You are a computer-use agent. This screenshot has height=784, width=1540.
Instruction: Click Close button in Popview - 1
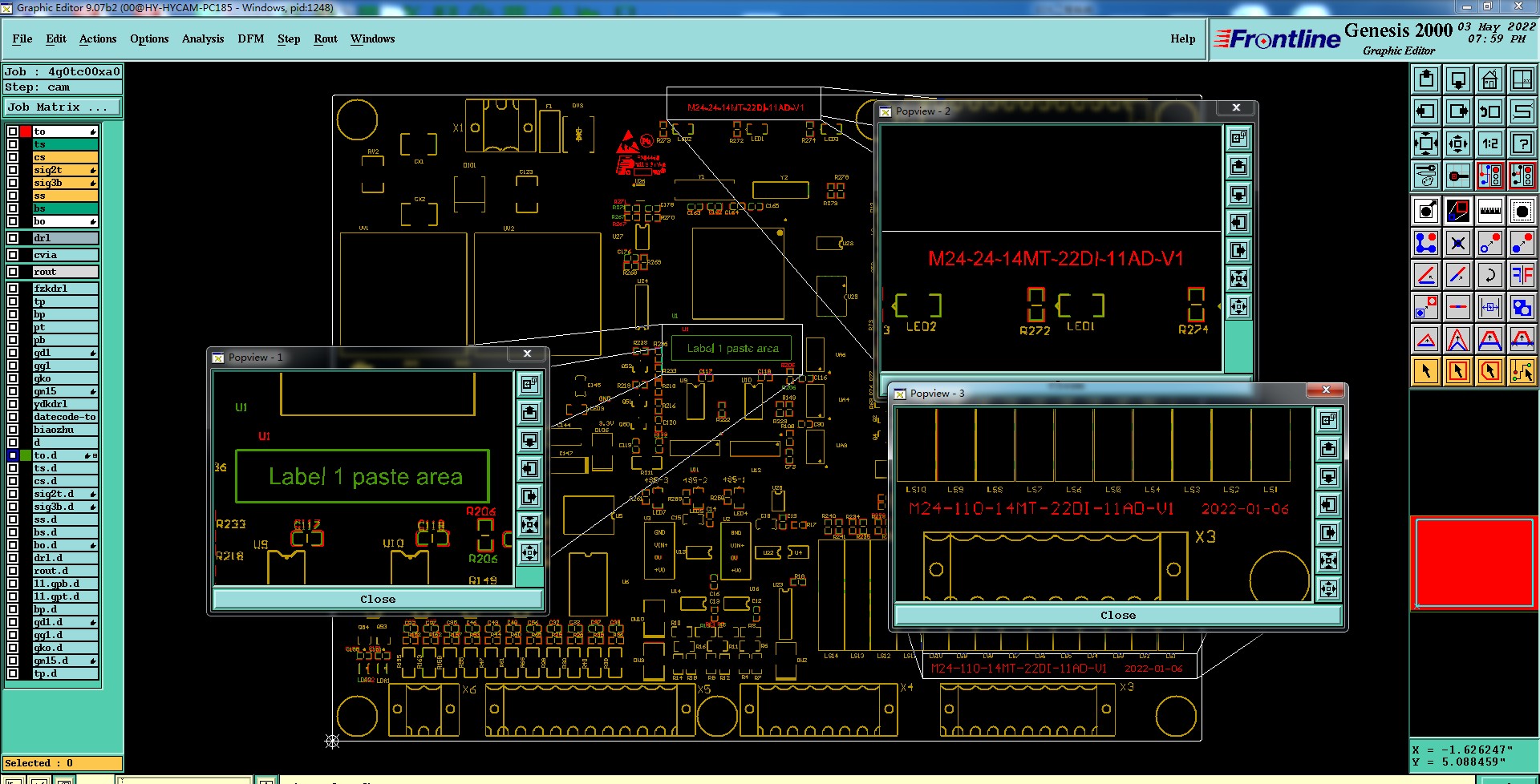(x=378, y=599)
